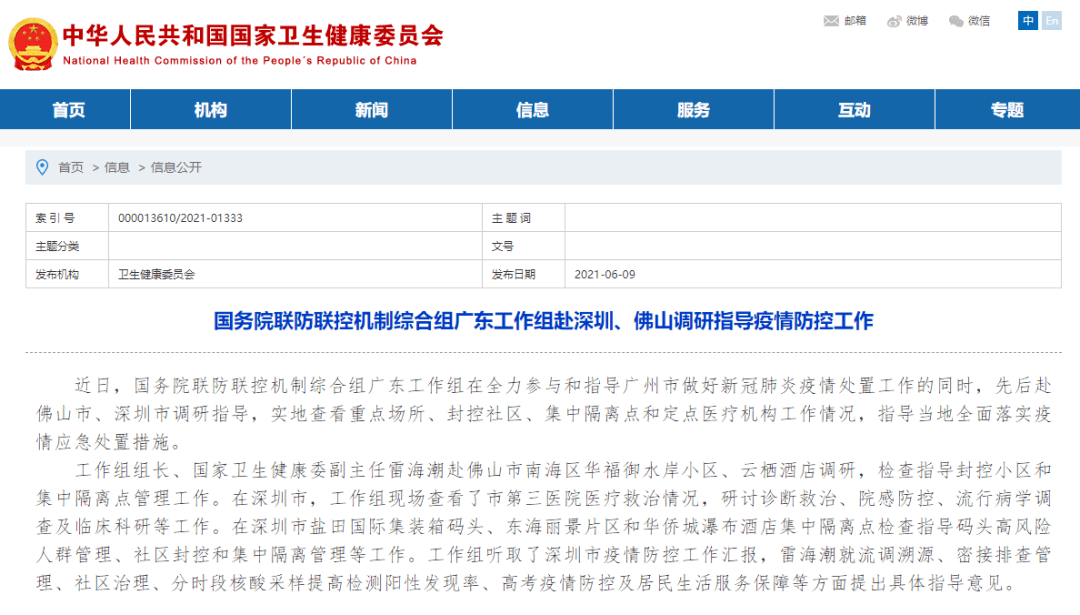Click the 微信 text link

point(979,21)
